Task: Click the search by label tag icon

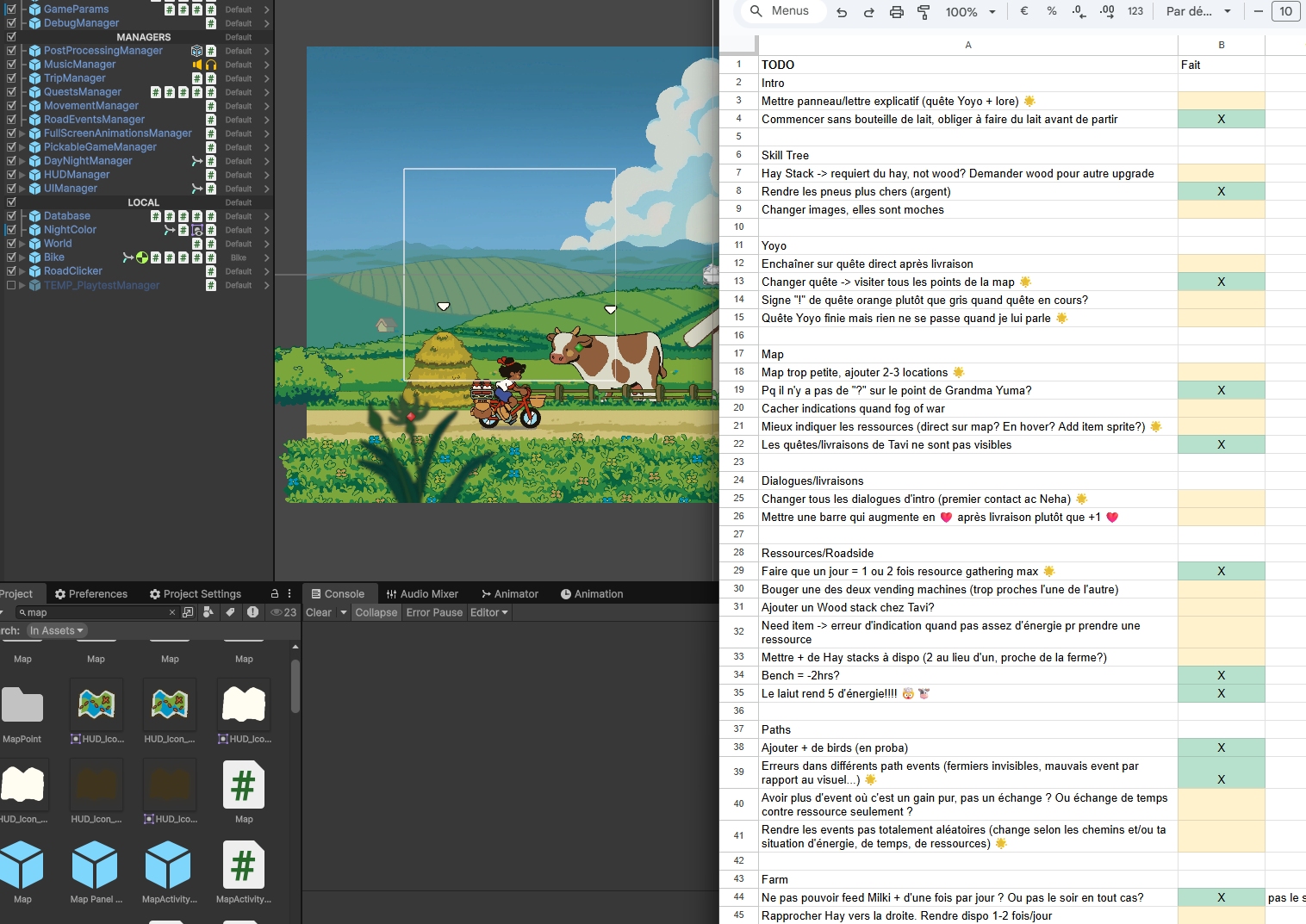Action: point(230,612)
